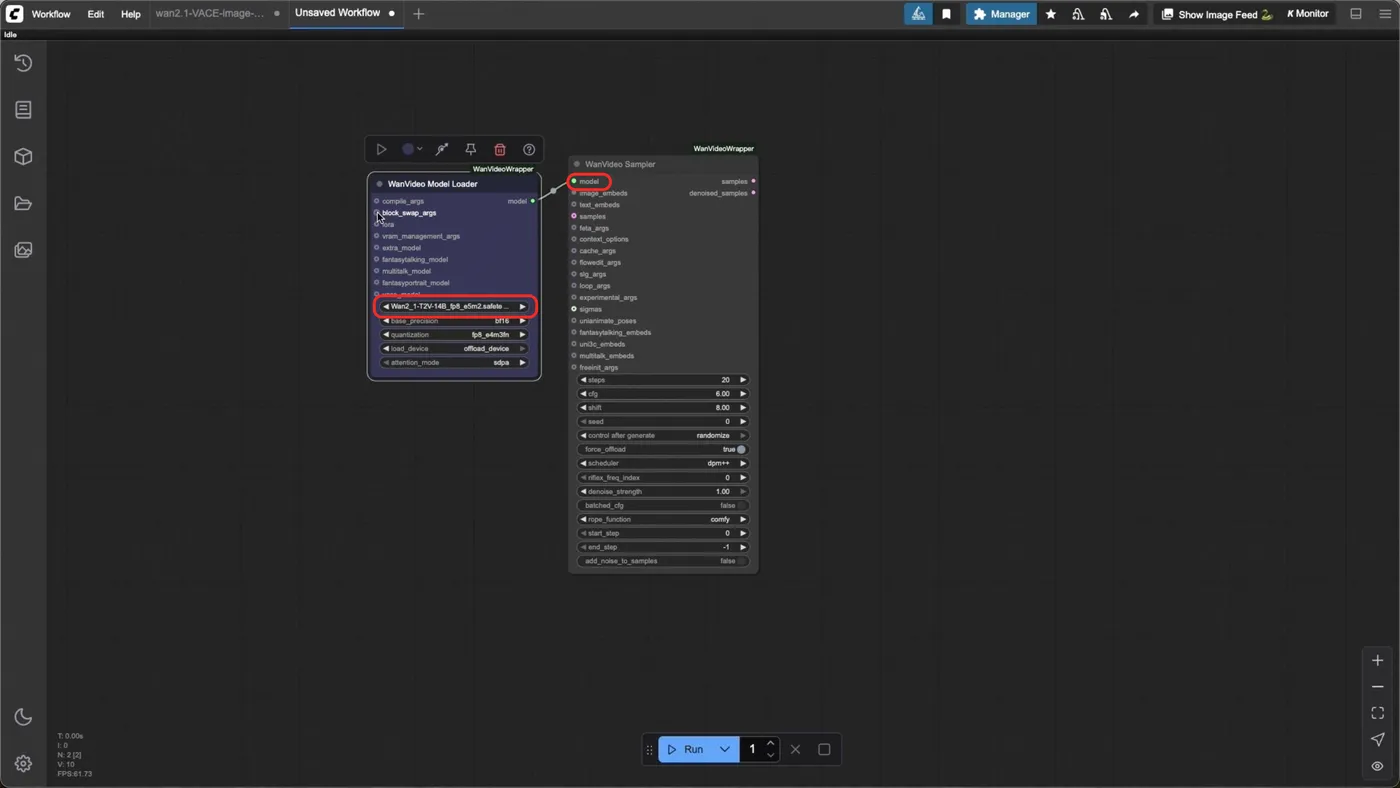This screenshot has height=788, width=1400.
Task: Open the workflows folder sidebar panel
Action: (23, 204)
